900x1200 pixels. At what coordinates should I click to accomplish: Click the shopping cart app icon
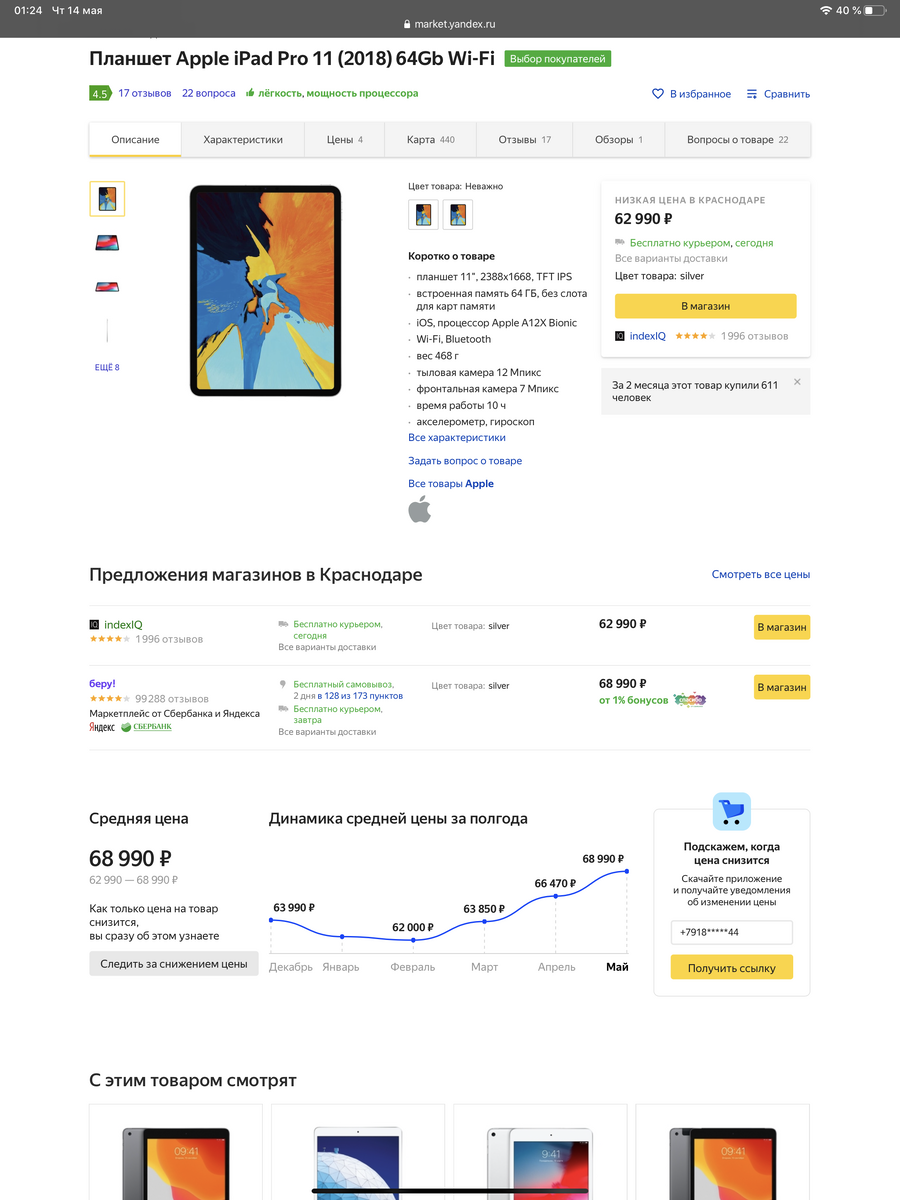click(732, 811)
